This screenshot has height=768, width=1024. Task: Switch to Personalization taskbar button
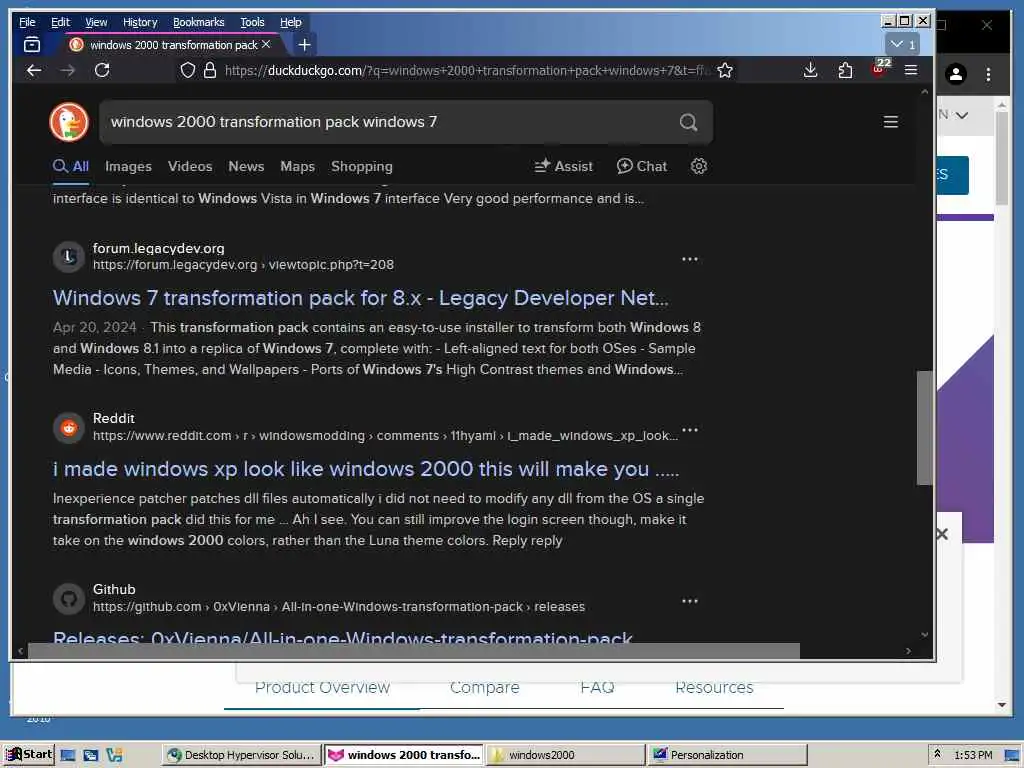pos(728,755)
